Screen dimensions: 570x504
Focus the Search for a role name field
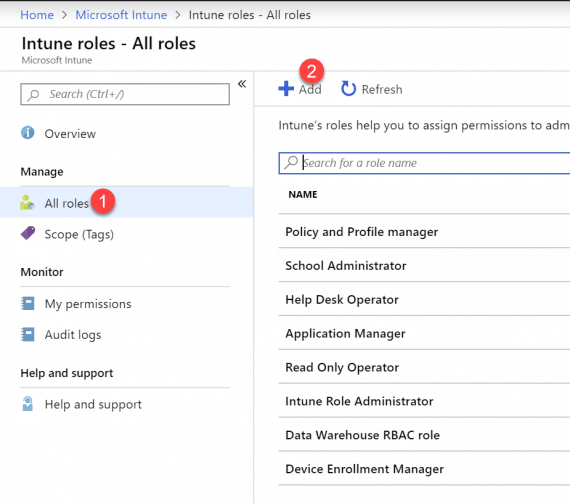point(424,163)
